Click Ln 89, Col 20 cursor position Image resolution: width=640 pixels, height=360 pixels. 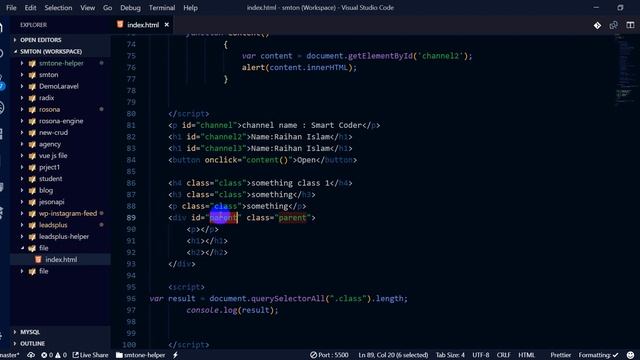click(x=393, y=355)
